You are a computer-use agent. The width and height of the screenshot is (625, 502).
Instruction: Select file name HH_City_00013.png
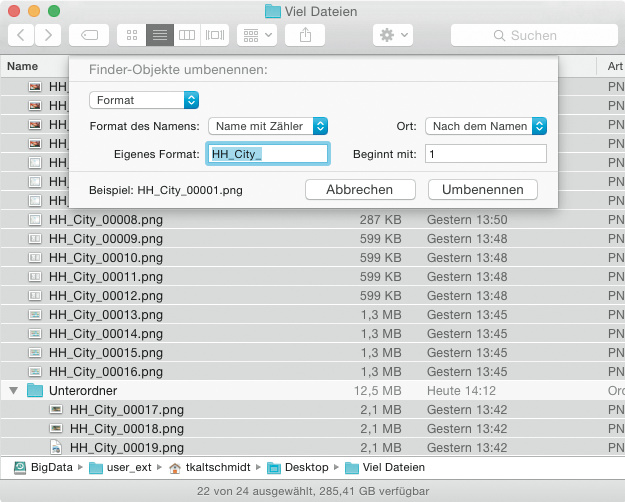tap(106, 315)
